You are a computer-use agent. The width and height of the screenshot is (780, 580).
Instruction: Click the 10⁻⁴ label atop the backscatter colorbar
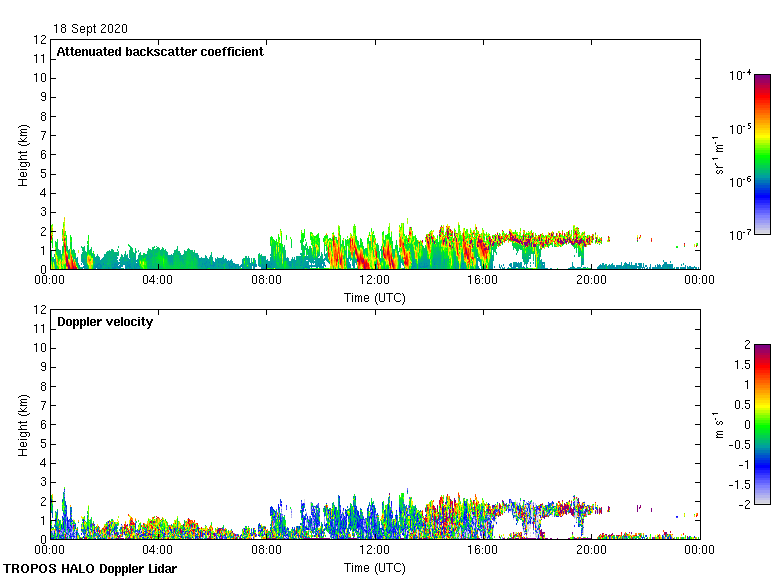coord(740,76)
